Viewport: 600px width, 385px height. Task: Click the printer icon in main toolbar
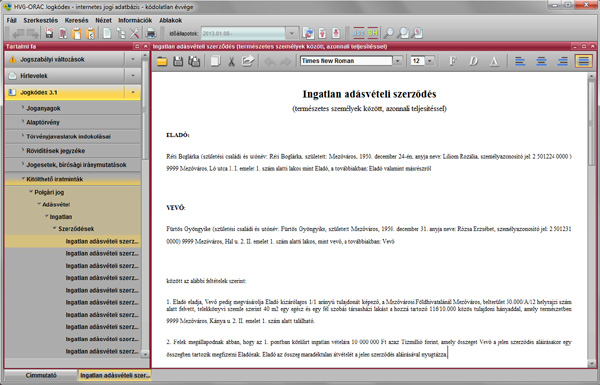[x=151, y=33]
